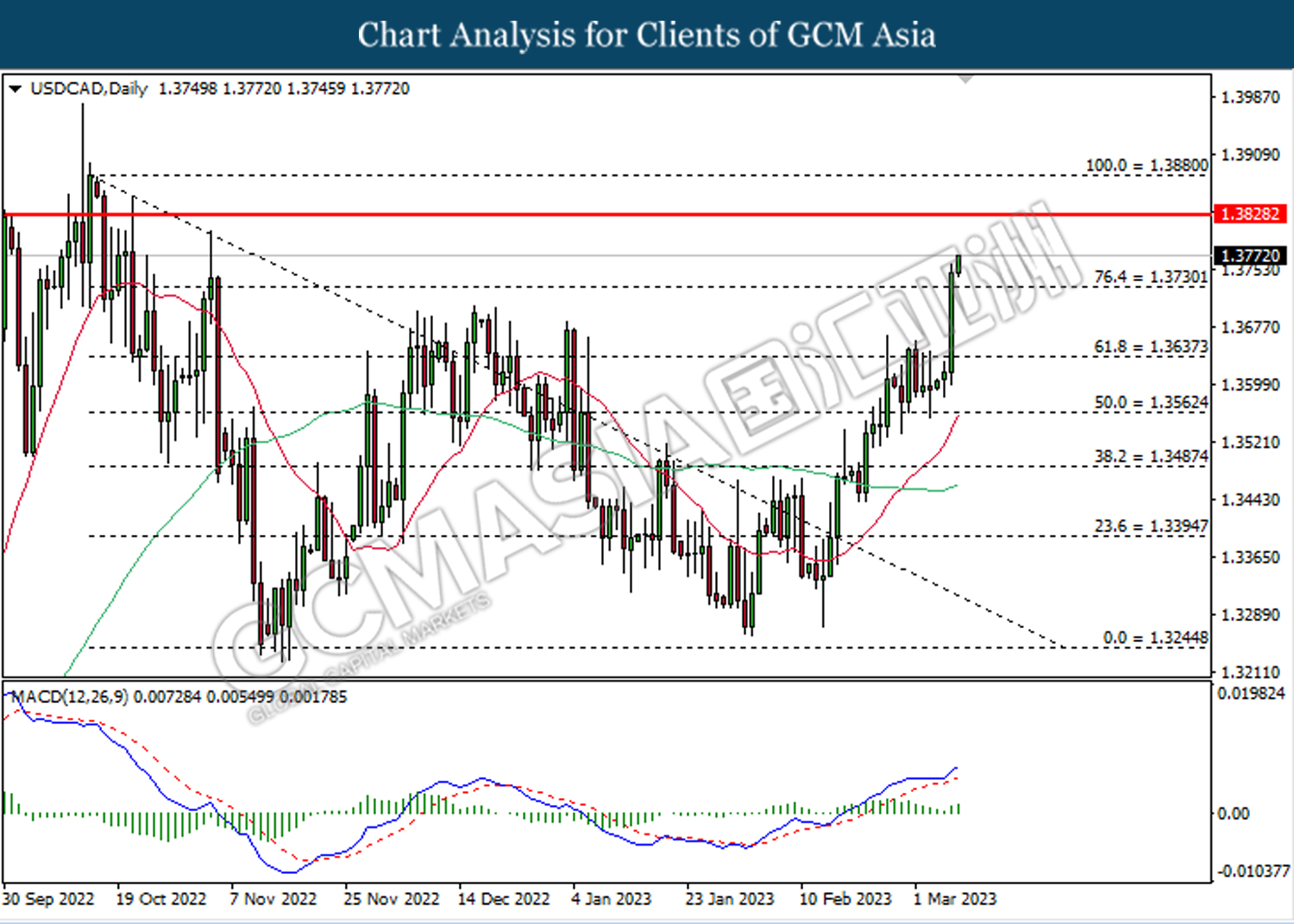1294x924 pixels.
Task: Select the Fibonacci label 100.0 = 1.38800
Action: 1146,165
